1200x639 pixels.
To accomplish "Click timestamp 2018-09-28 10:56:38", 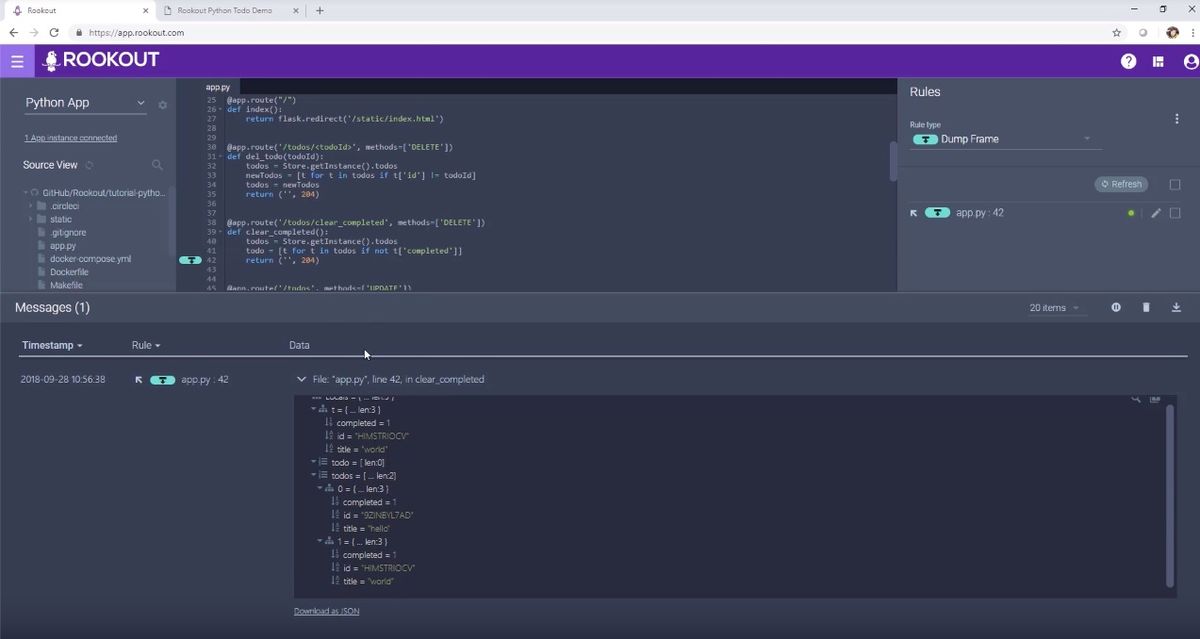I will tap(63, 380).
